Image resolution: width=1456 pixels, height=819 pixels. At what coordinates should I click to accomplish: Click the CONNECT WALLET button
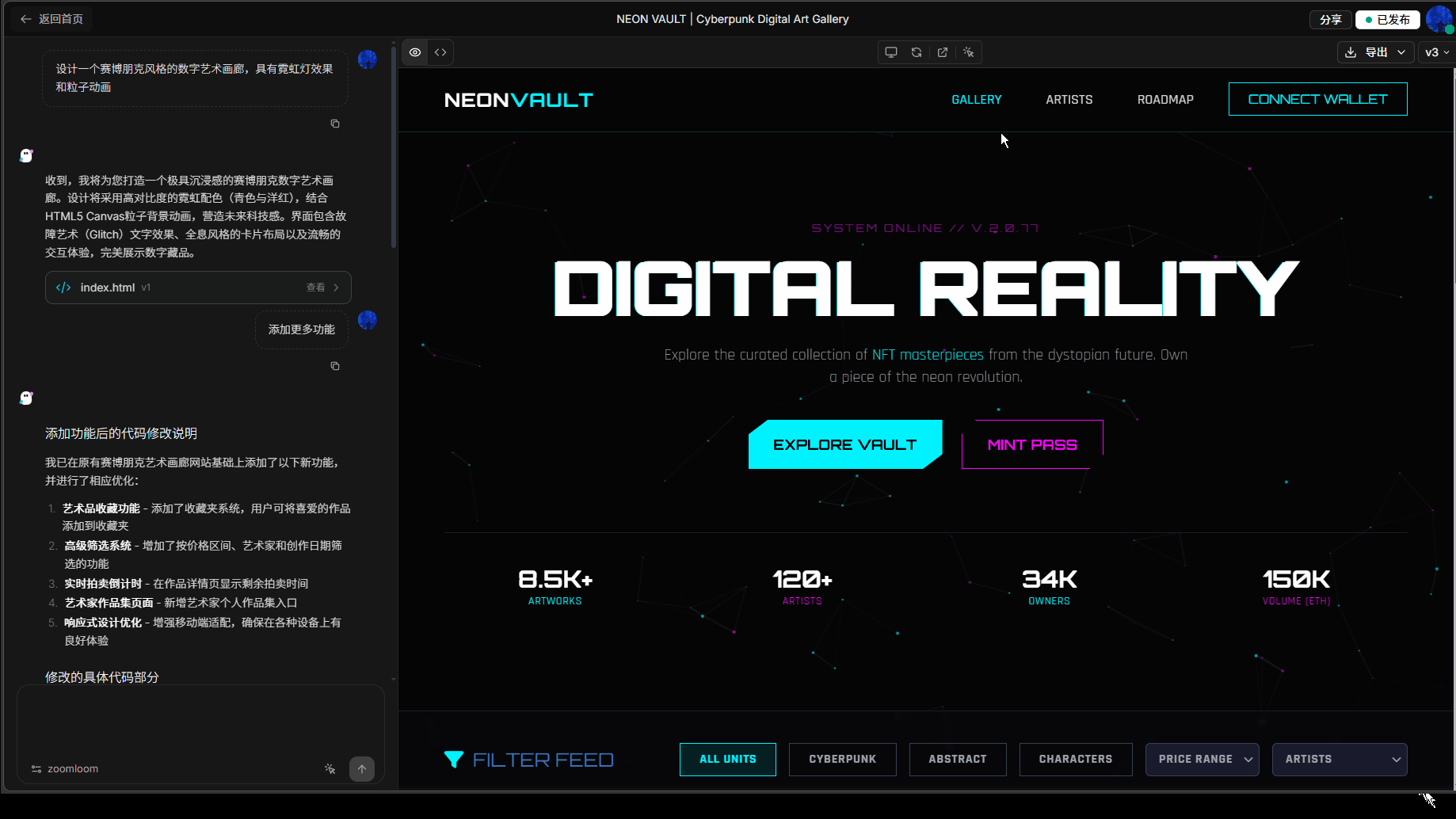1317,100
